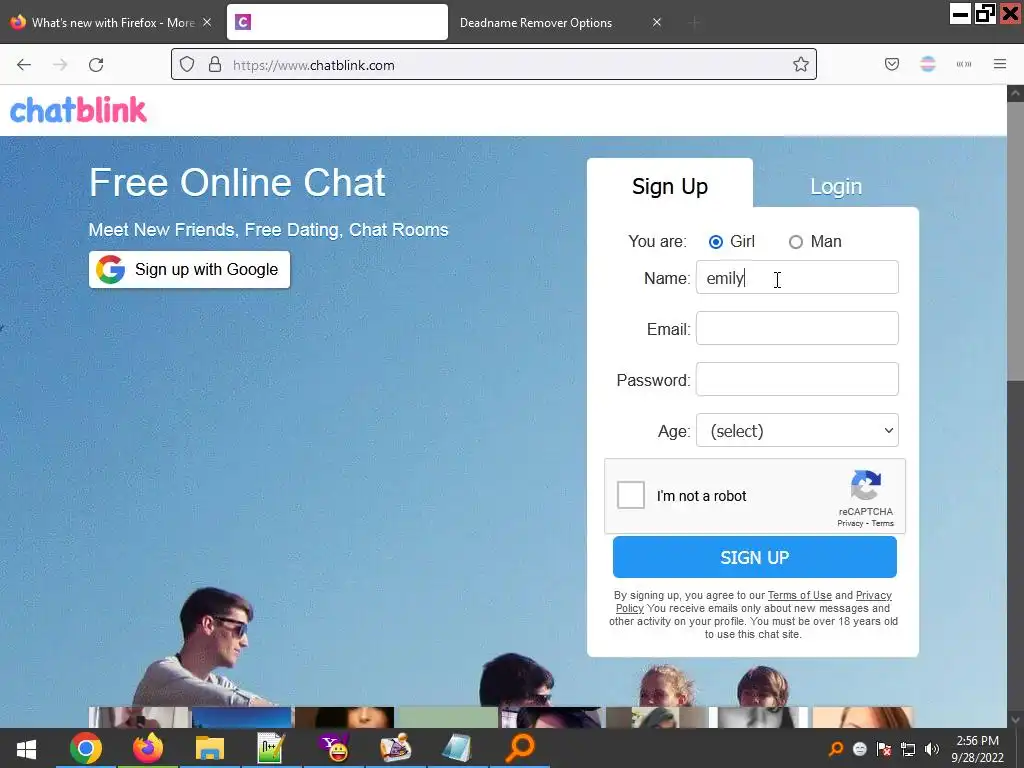
Task: Open the volume speaker tray icon
Action: pyautogui.click(x=932, y=749)
